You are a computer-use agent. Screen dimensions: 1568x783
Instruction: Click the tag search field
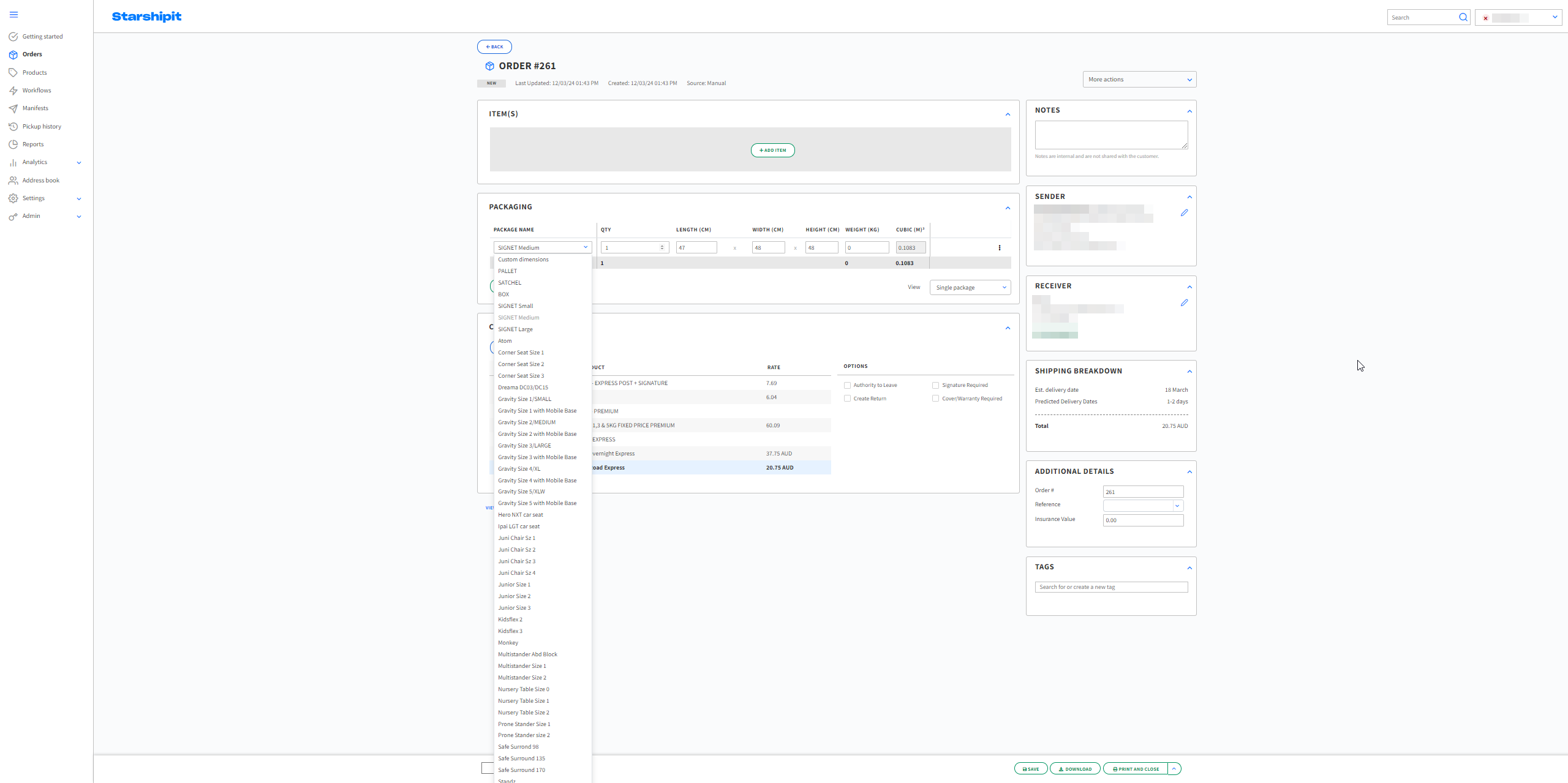pos(1111,587)
